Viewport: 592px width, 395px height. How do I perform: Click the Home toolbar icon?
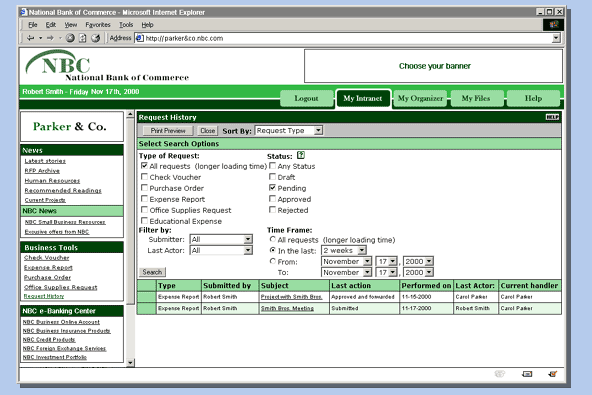pyautogui.click(x=96, y=38)
